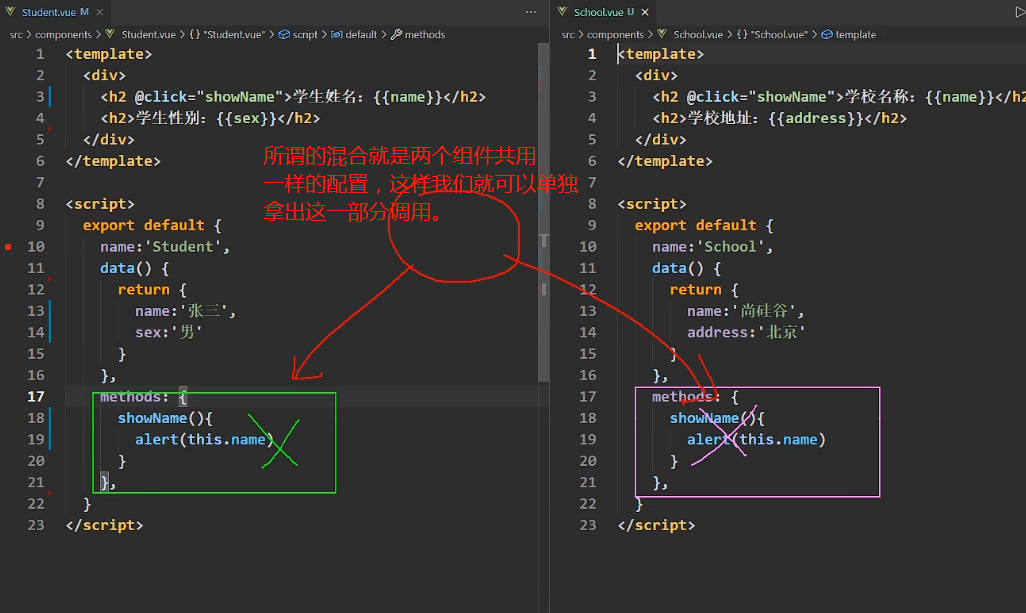
Task: Click 'export default' in School.vue
Action: point(696,225)
